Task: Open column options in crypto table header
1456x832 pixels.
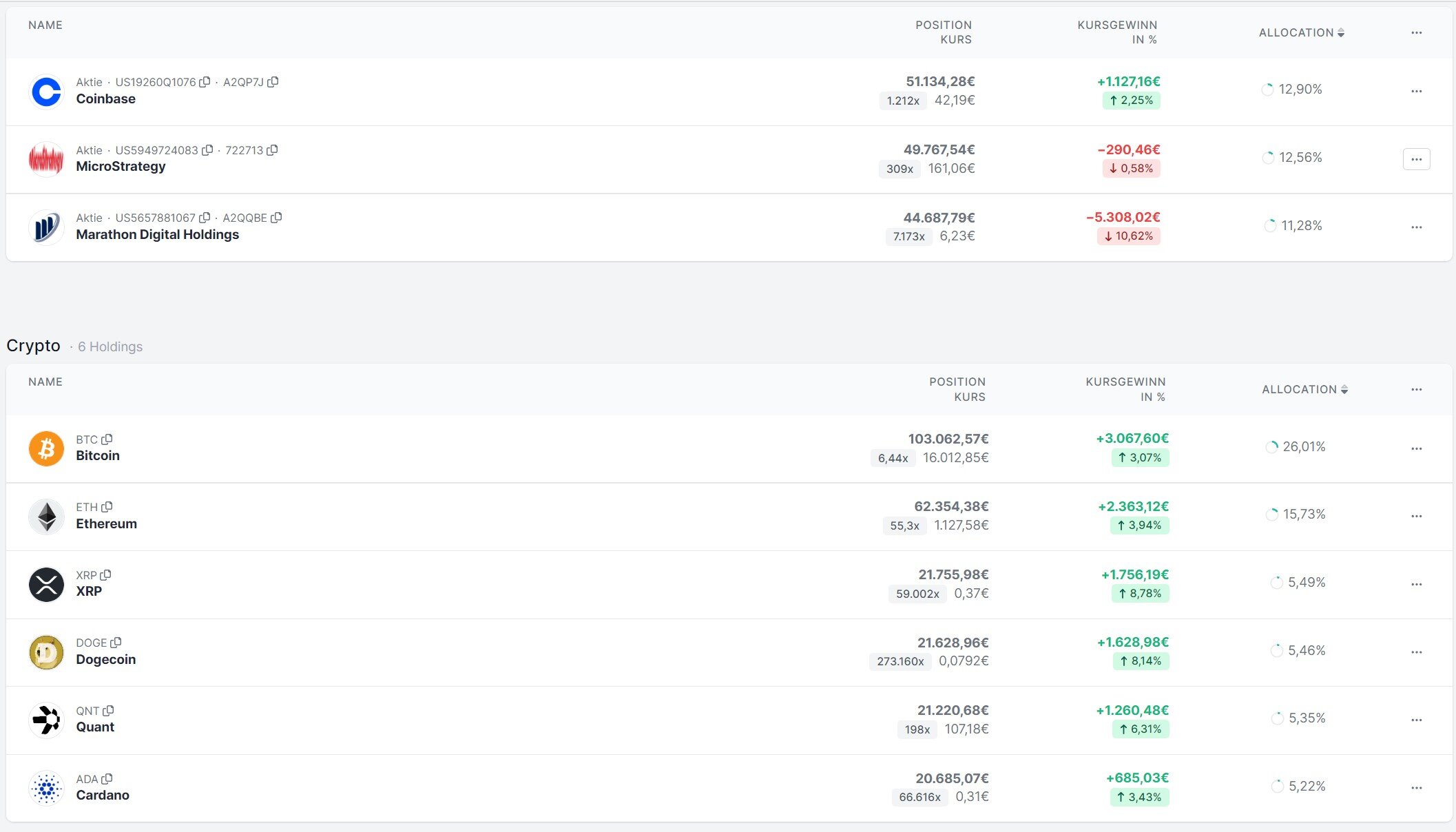Action: (1416, 390)
